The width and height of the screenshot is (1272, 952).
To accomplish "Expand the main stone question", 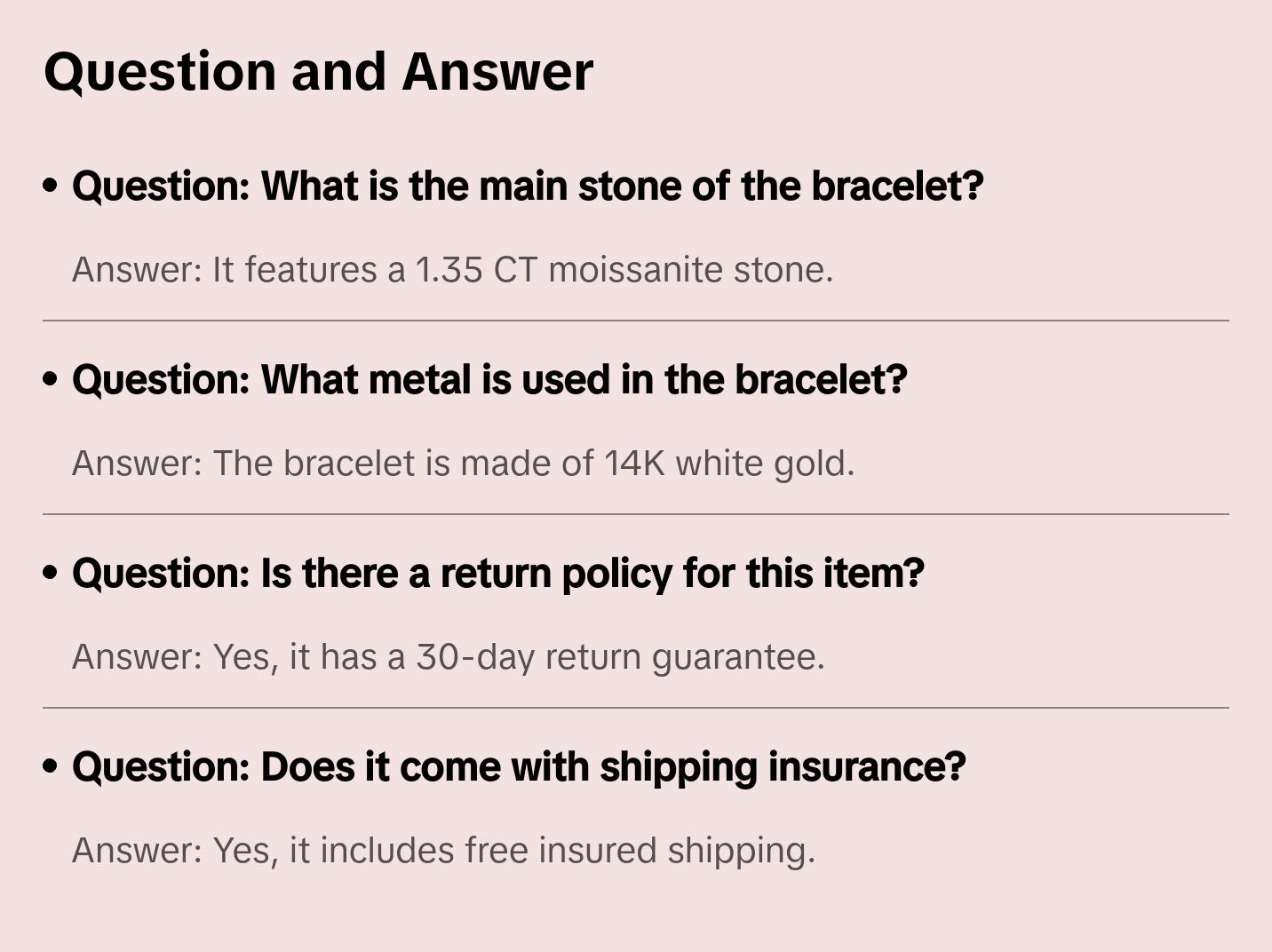I will pos(528,186).
